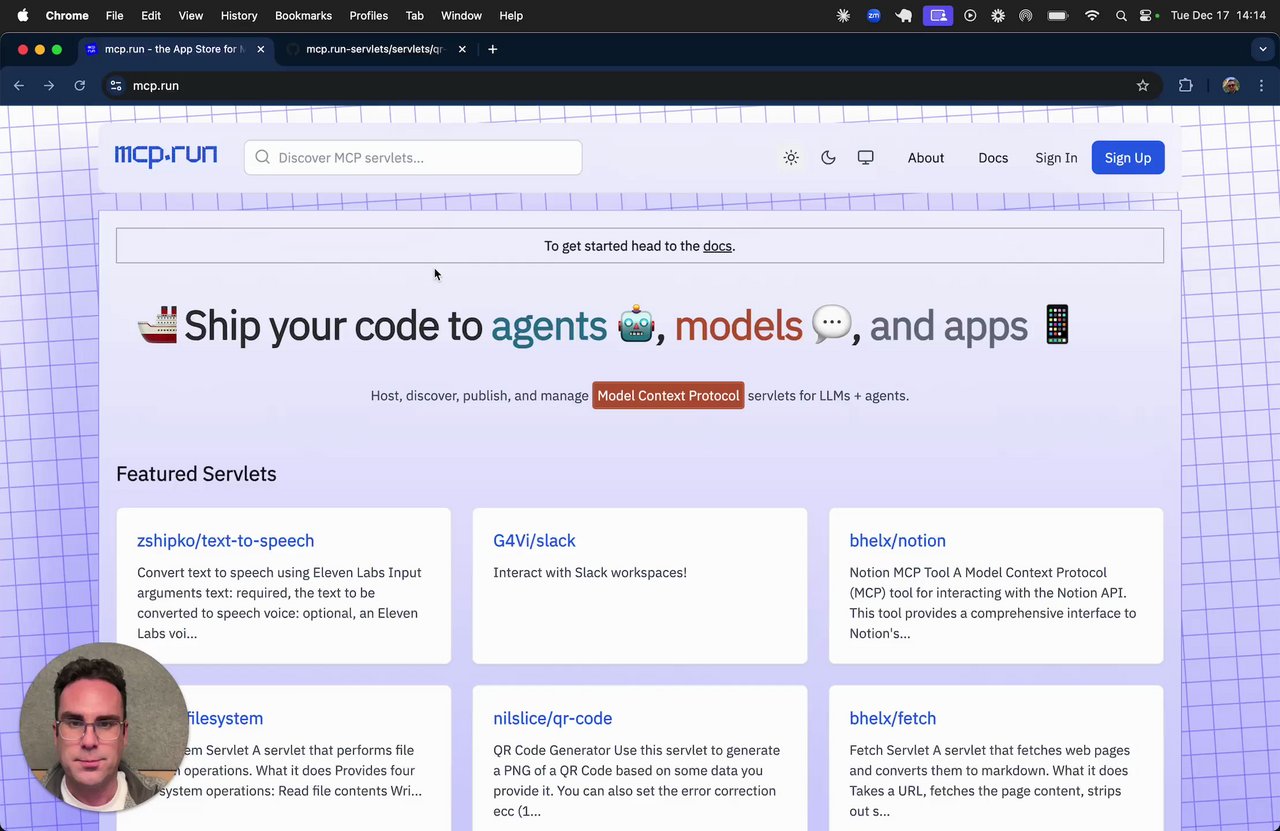1280x831 pixels.
Task: Click the magnifier icon in the servlet search box
Action: [x=262, y=157]
